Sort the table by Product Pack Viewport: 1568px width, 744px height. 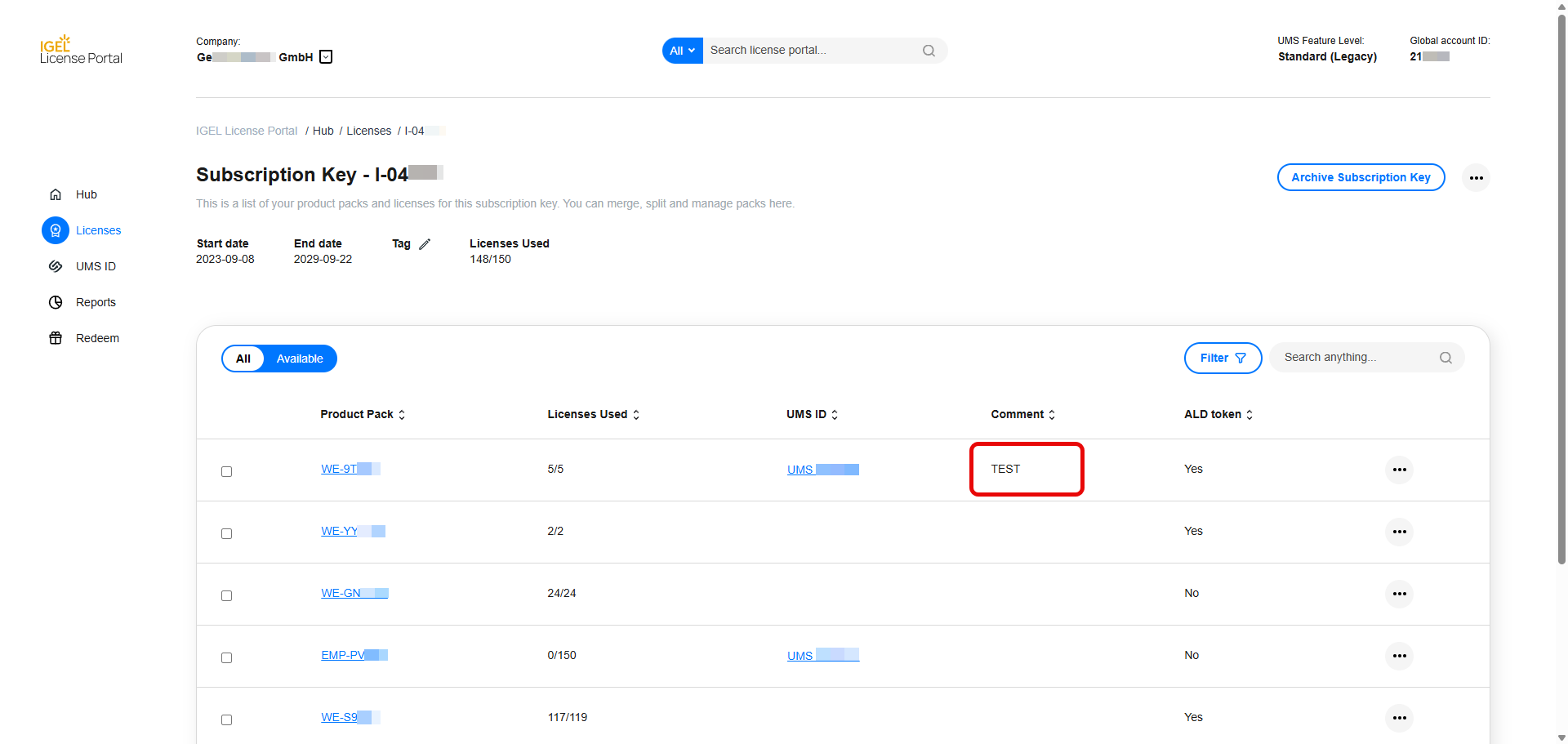pos(402,414)
